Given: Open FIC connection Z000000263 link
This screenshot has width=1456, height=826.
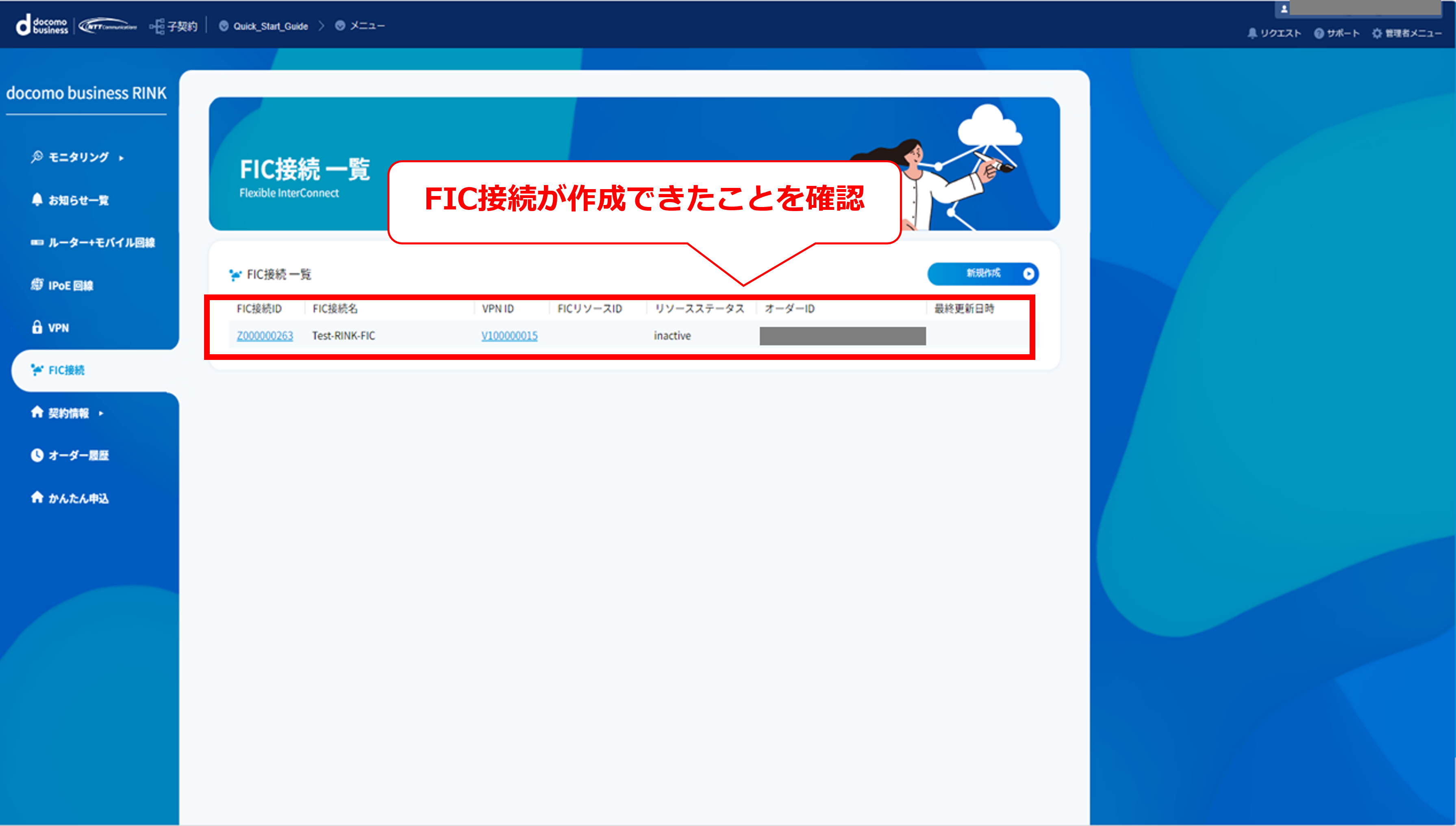Looking at the screenshot, I should click(x=265, y=336).
